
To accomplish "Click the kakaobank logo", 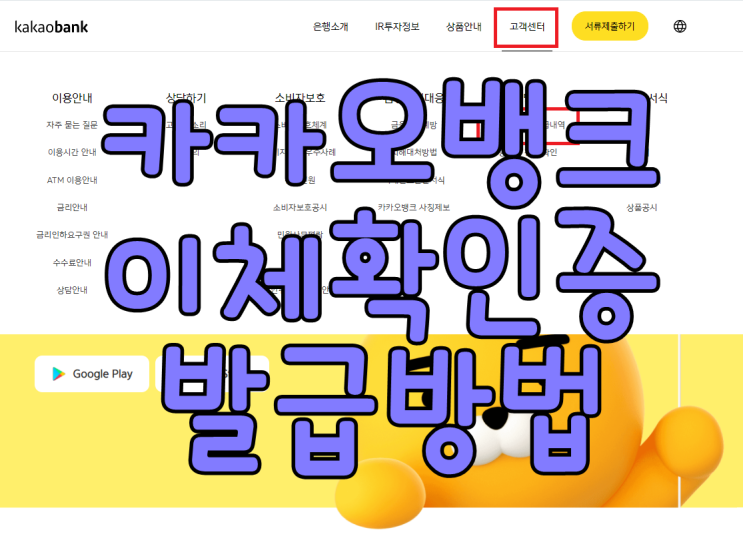I will point(51,27).
